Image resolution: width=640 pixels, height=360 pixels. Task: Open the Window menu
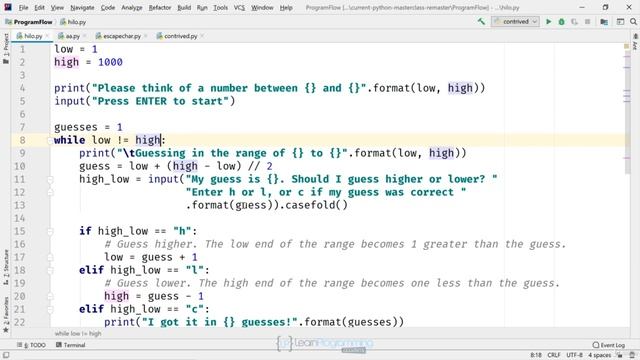click(262, 7)
